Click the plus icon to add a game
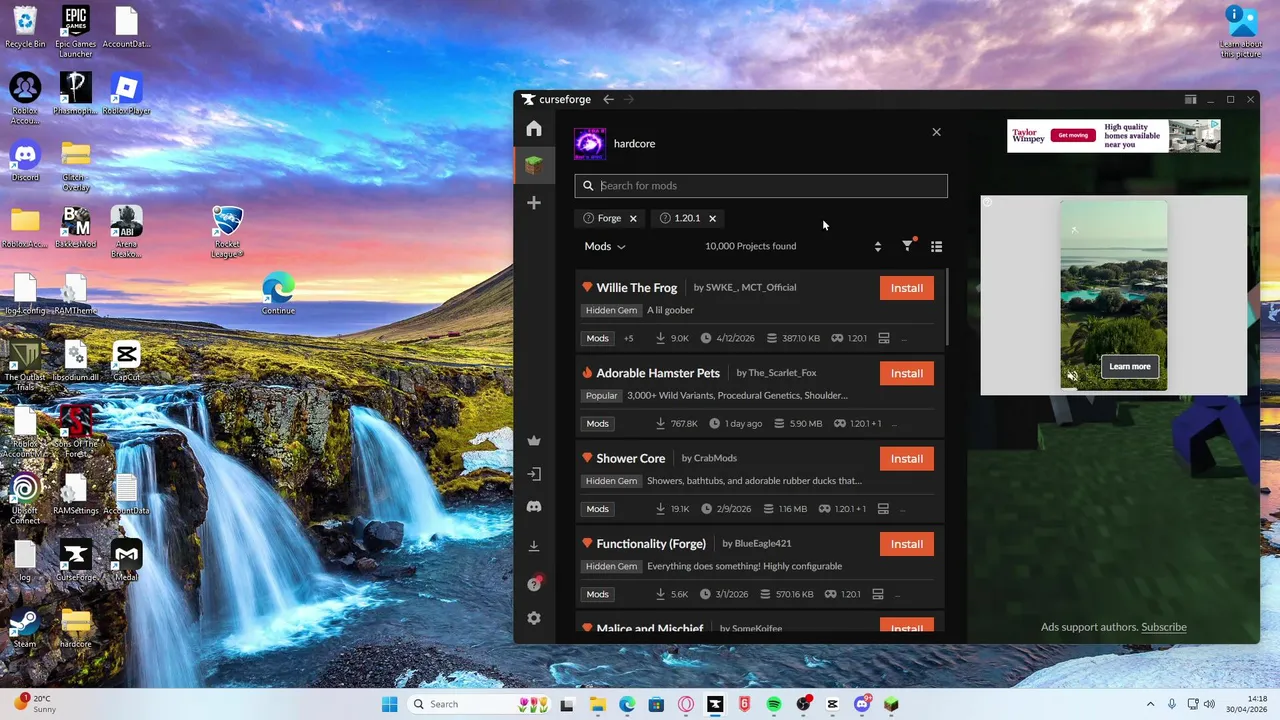 (534, 203)
